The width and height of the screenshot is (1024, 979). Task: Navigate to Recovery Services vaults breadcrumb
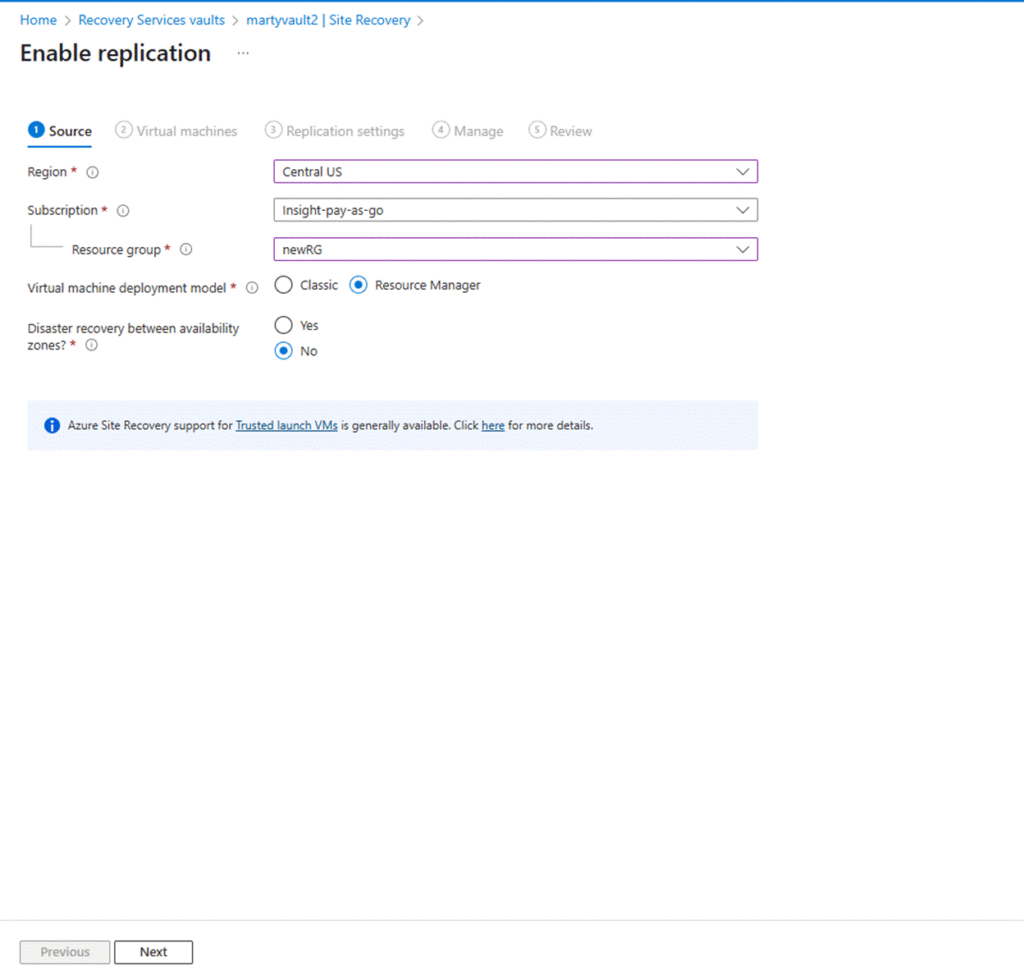pos(151,20)
